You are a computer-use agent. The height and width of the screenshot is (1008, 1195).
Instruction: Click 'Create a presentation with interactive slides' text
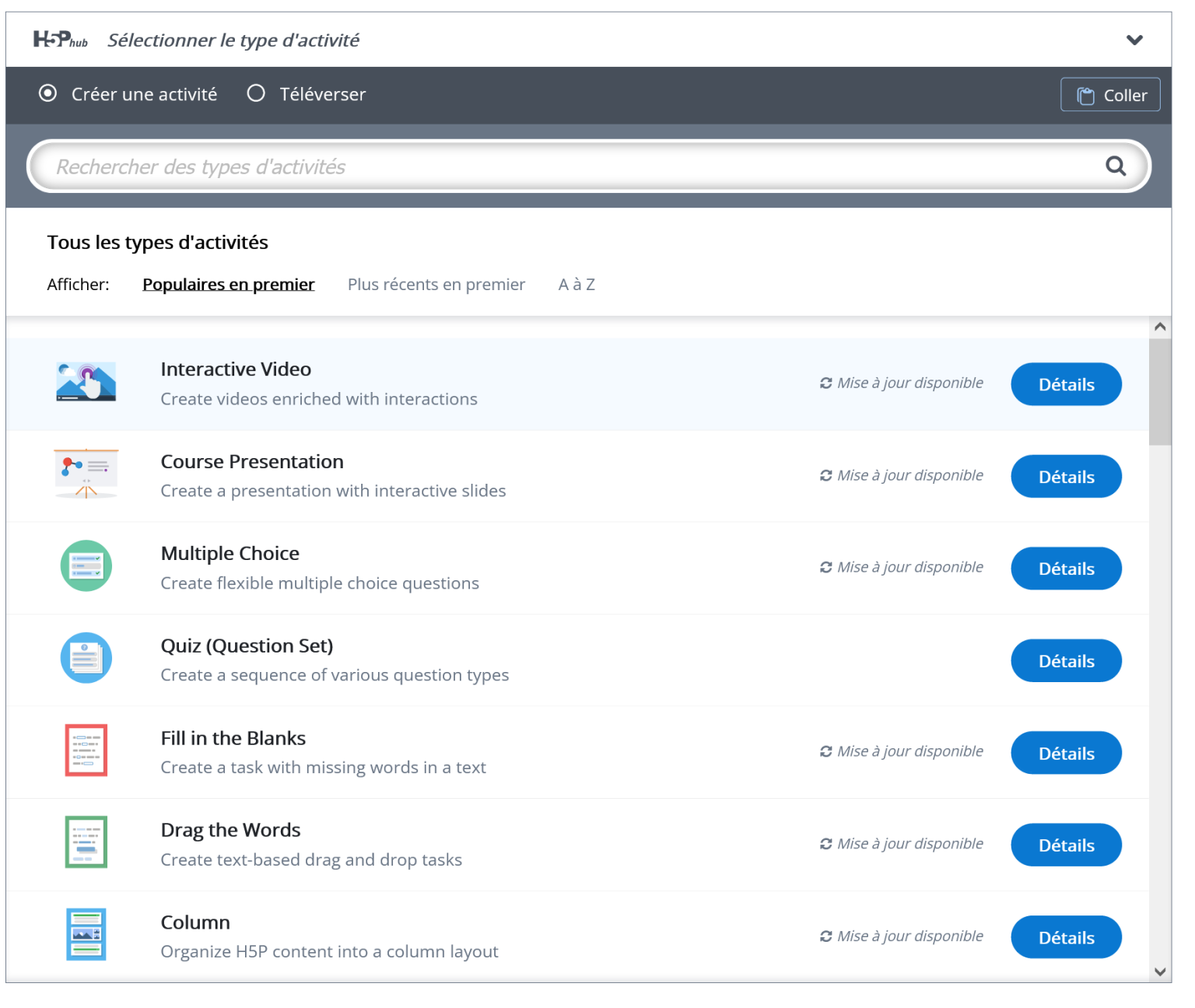[x=333, y=491]
